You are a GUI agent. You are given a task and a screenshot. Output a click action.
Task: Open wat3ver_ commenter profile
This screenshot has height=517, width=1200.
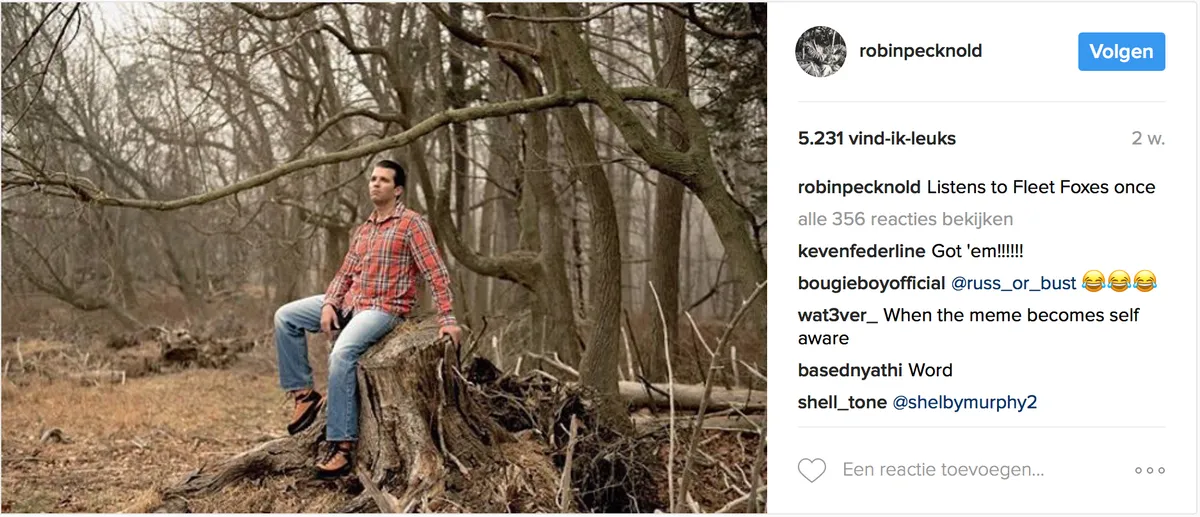click(x=838, y=315)
